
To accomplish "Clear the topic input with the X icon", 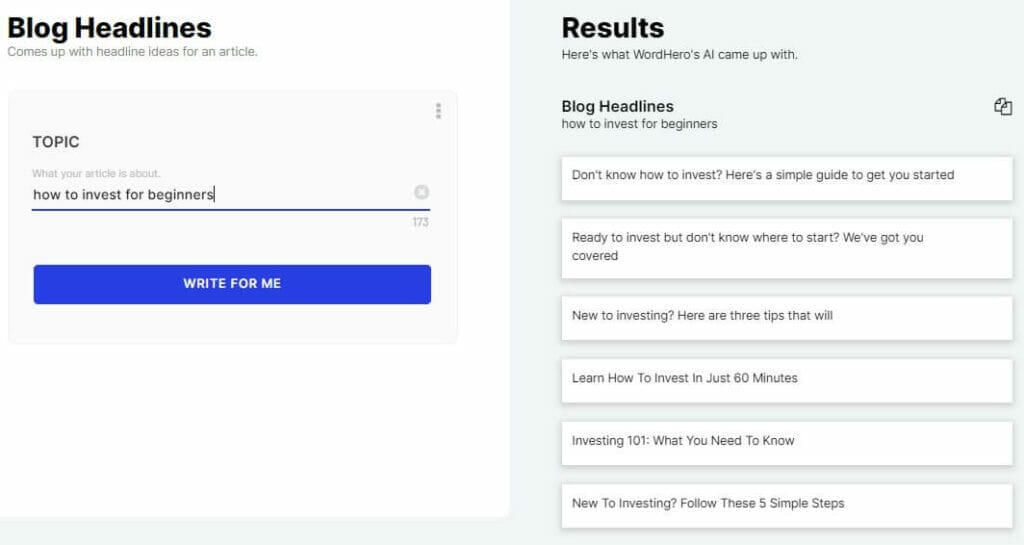I will coord(421,193).
